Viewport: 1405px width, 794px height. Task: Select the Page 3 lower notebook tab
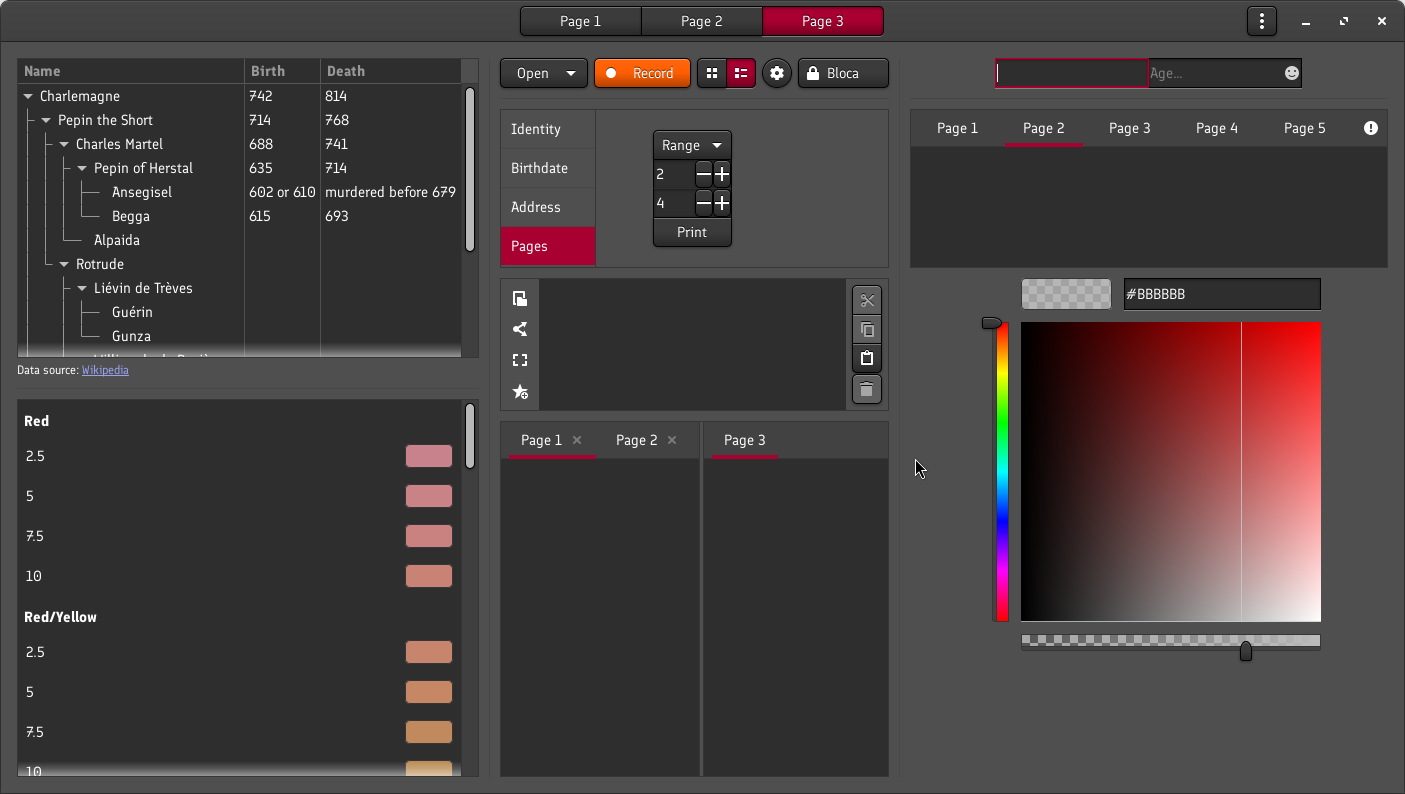(745, 440)
